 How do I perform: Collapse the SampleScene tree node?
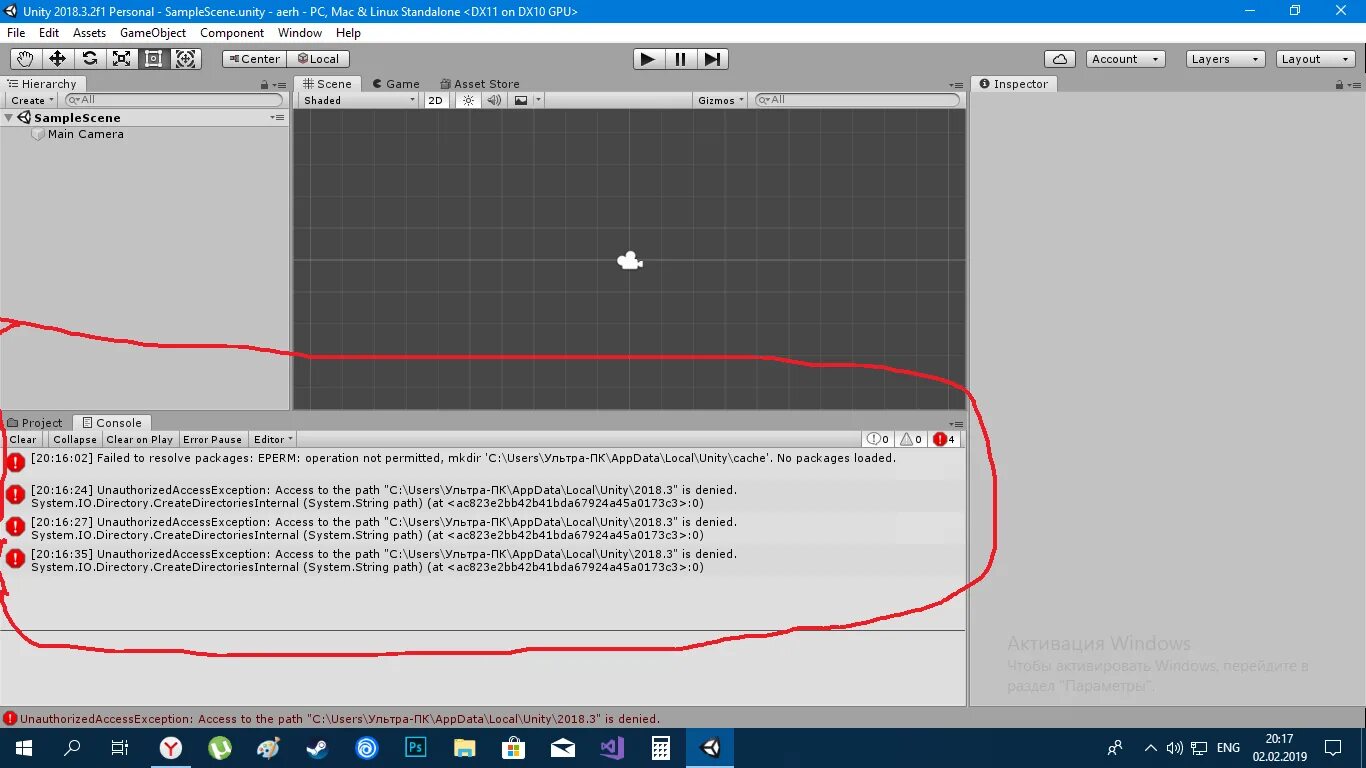click(9, 118)
